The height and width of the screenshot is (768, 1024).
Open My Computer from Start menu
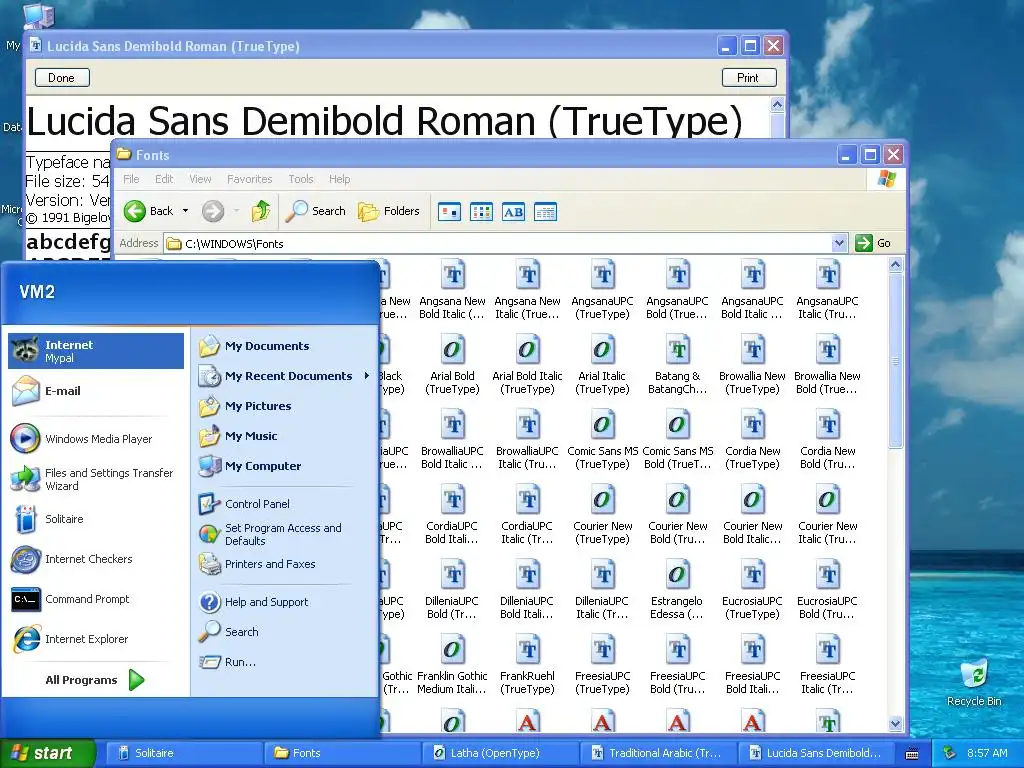(284, 466)
